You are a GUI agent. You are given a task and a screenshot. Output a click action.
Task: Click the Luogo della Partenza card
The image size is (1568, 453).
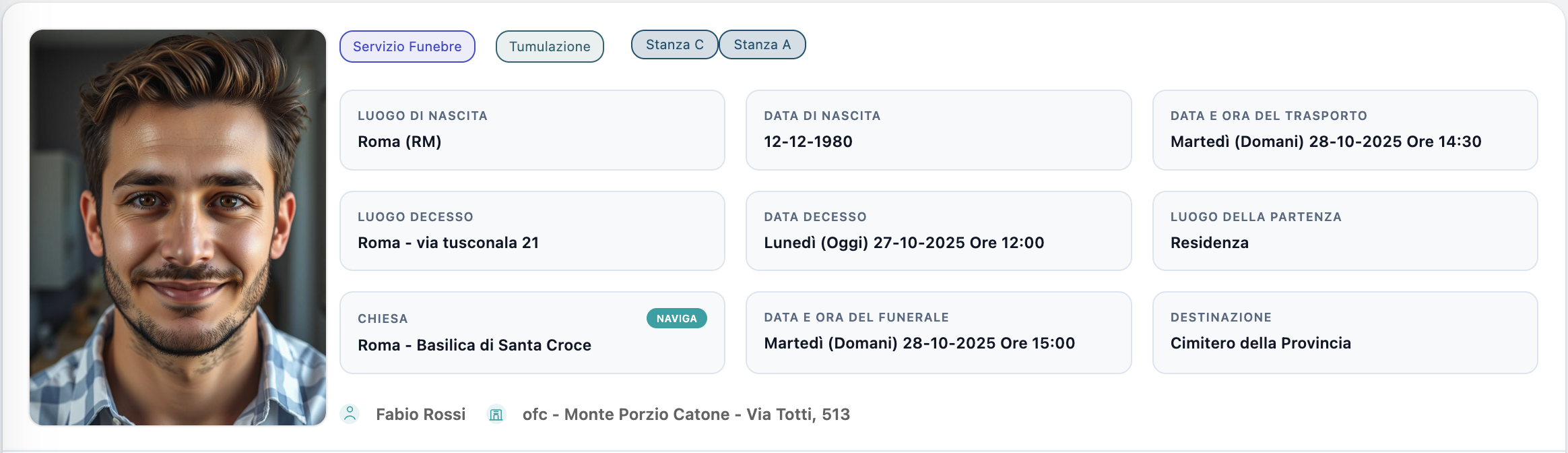1344,231
